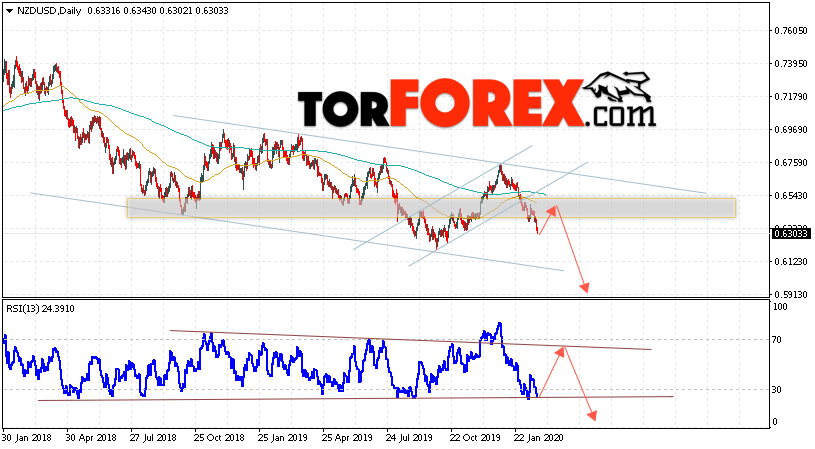Click the current price tag 0.63033
The width and height of the screenshot is (815, 449).
click(791, 234)
